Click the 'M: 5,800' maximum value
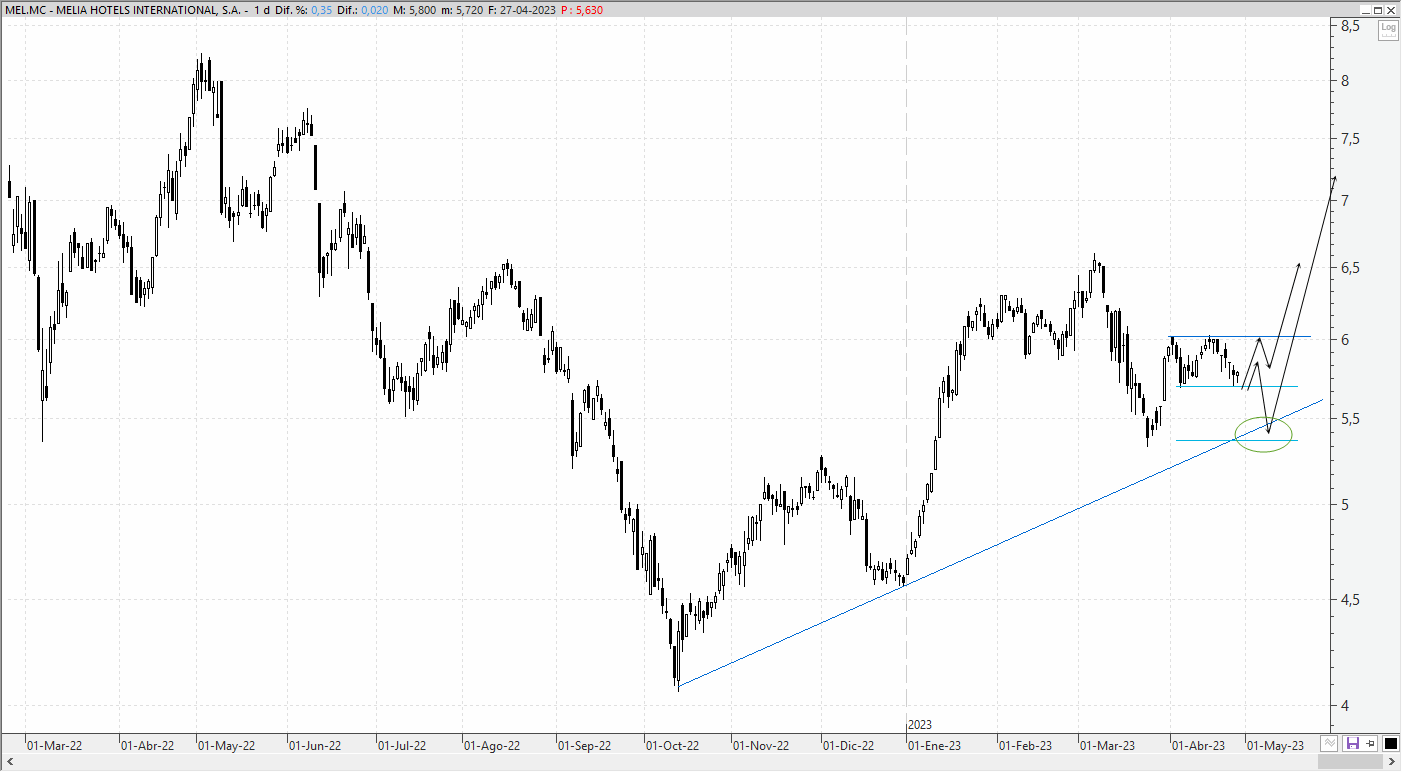1402x772 pixels. pos(416,10)
